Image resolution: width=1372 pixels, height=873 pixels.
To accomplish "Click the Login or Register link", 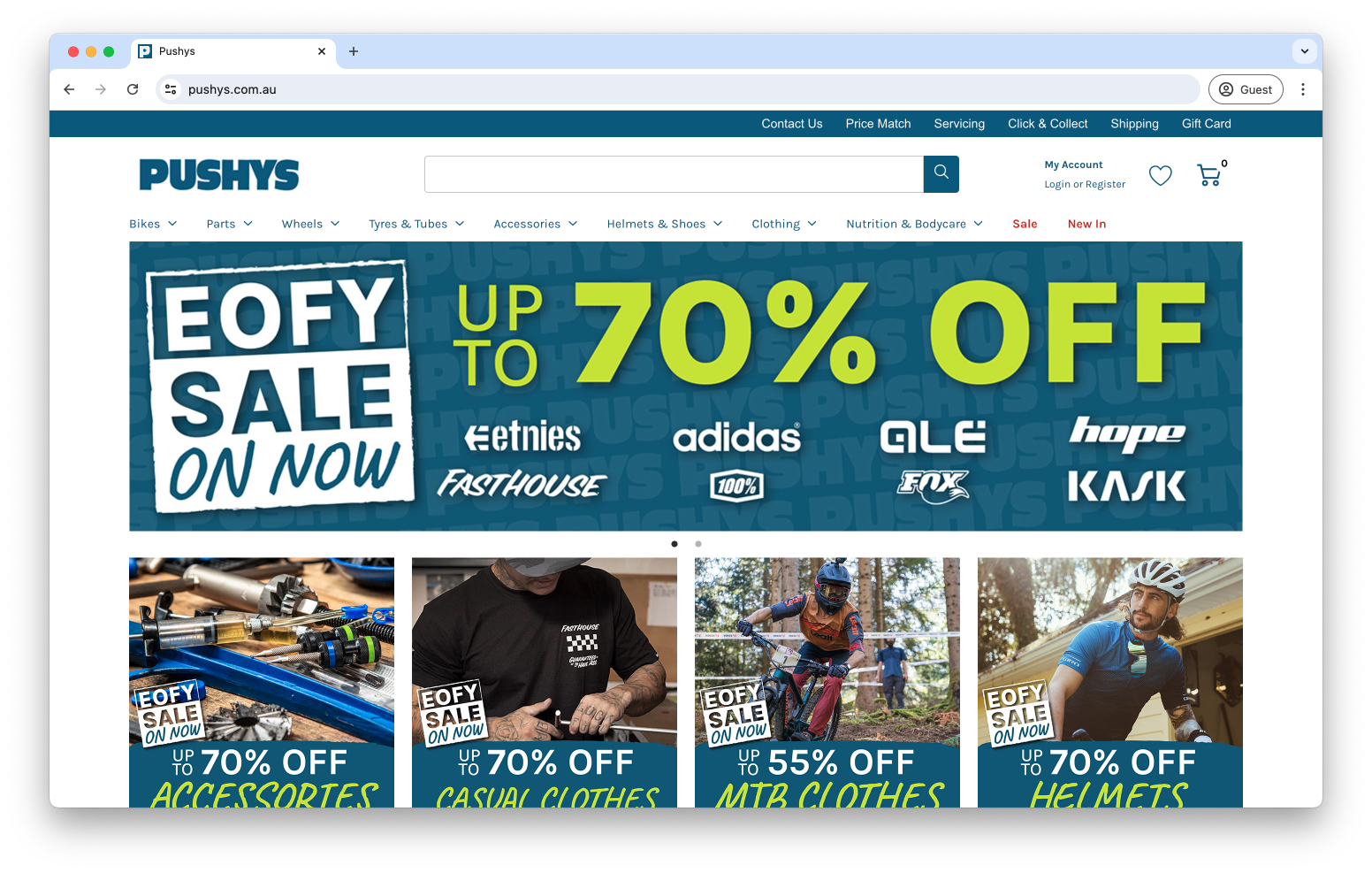I will [1085, 184].
